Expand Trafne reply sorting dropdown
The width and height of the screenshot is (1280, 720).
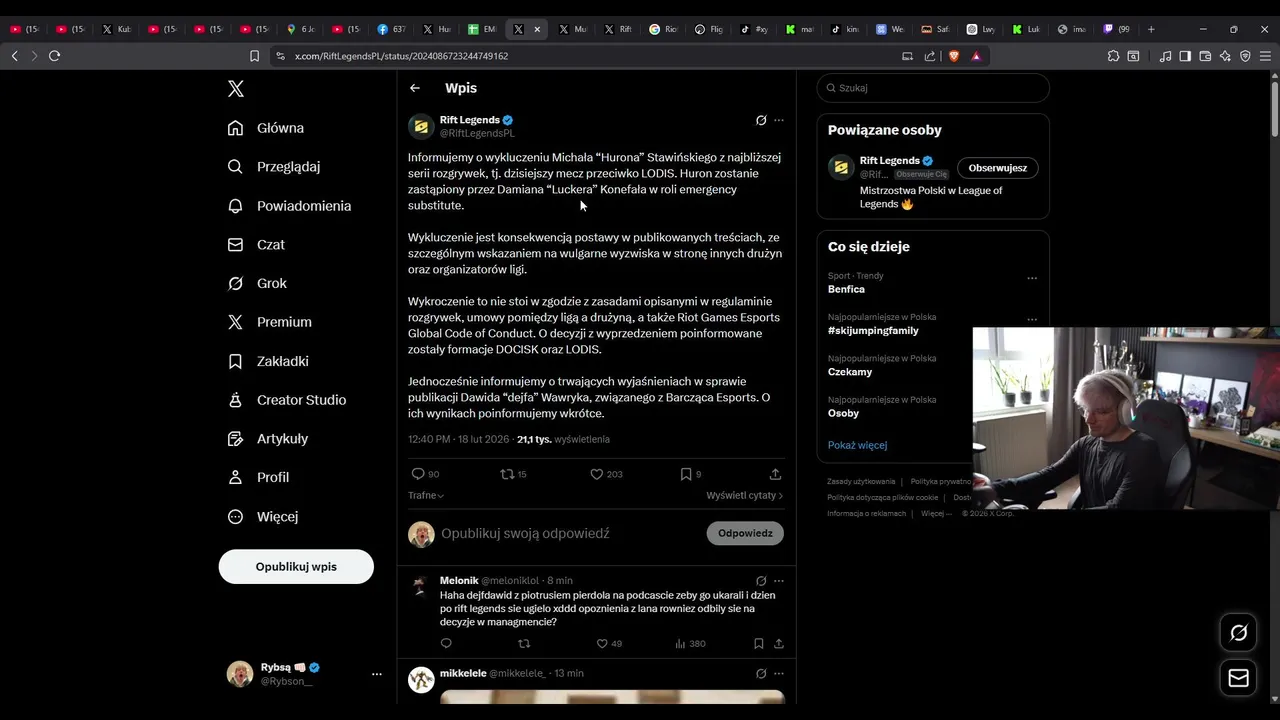426,495
